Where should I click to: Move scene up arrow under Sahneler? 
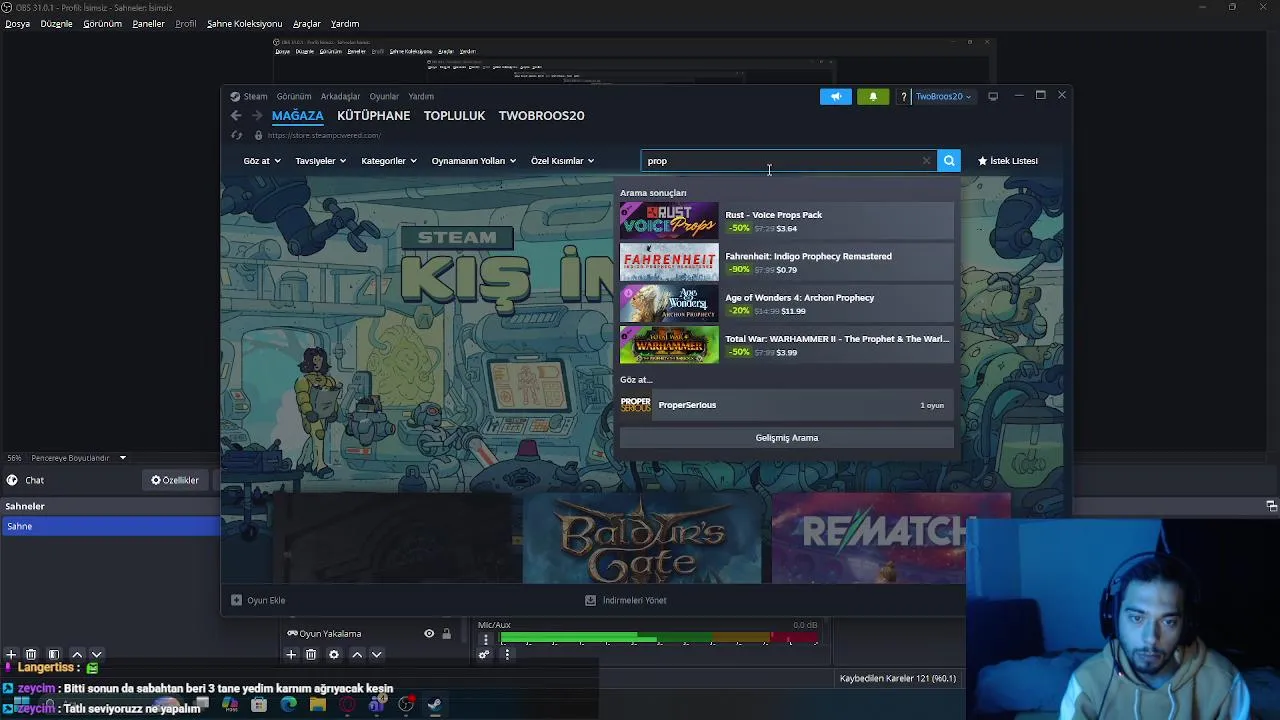(x=77, y=655)
